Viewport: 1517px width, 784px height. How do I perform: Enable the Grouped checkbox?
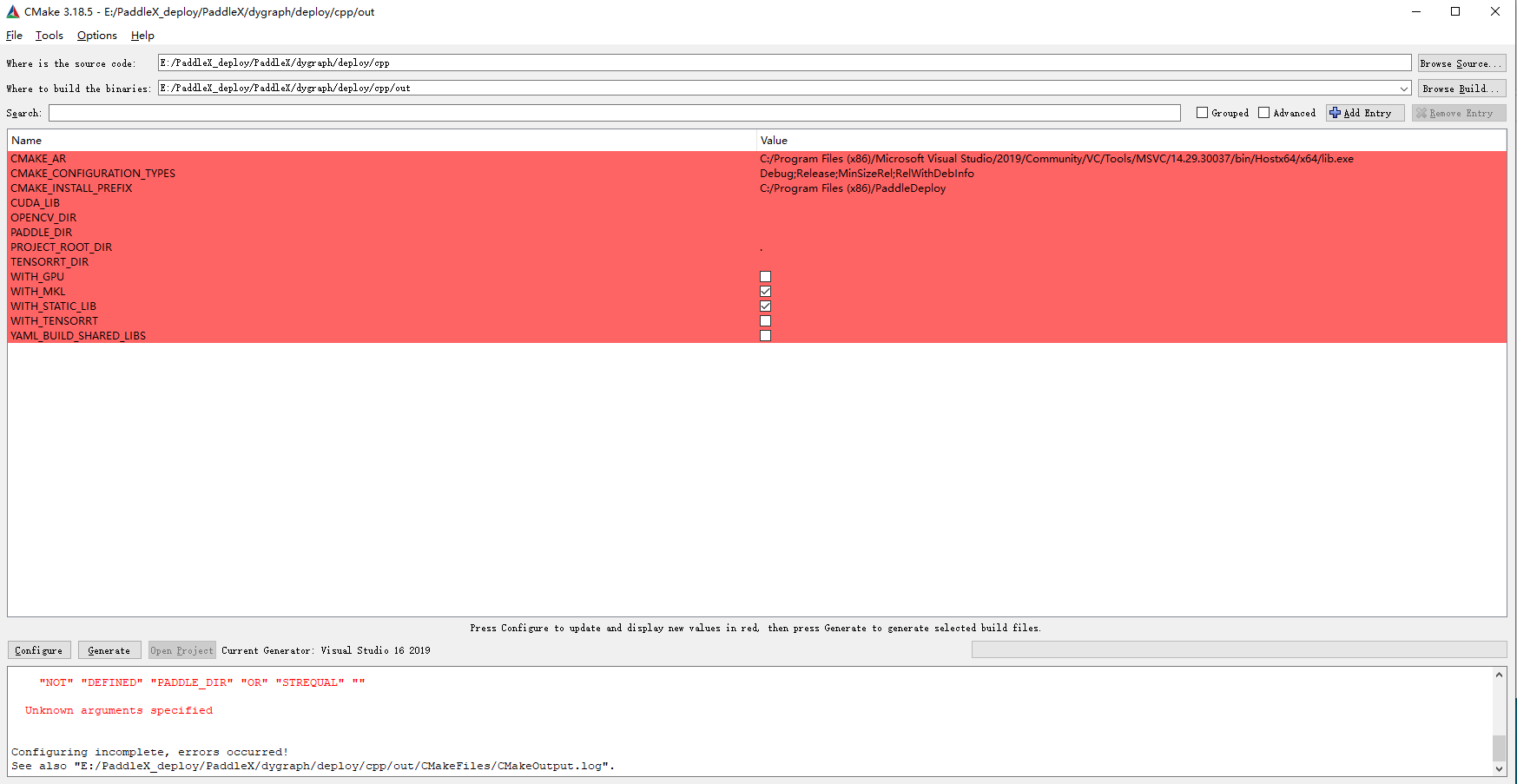(x=1202, y=113)
